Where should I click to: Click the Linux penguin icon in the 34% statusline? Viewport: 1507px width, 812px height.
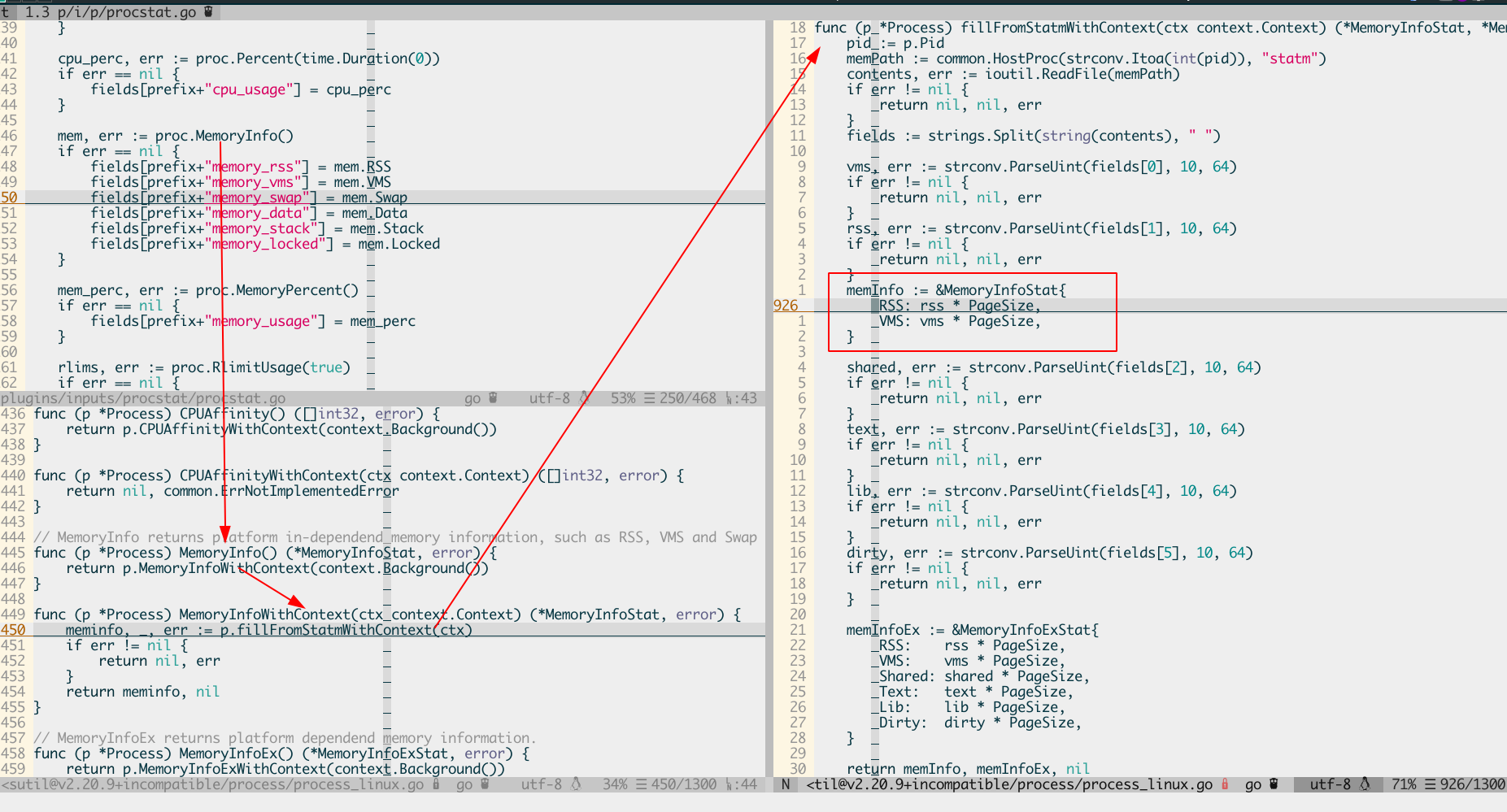coord(576,784)
